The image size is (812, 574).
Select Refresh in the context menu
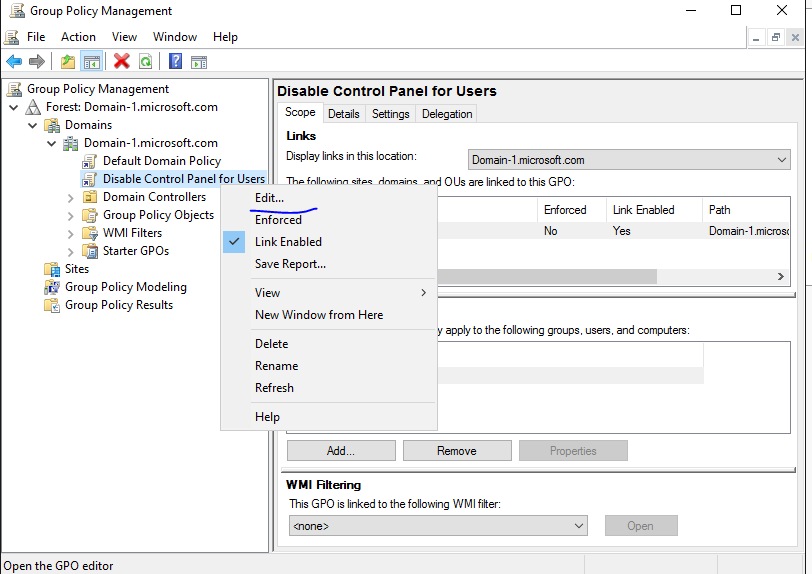(274, 388)
